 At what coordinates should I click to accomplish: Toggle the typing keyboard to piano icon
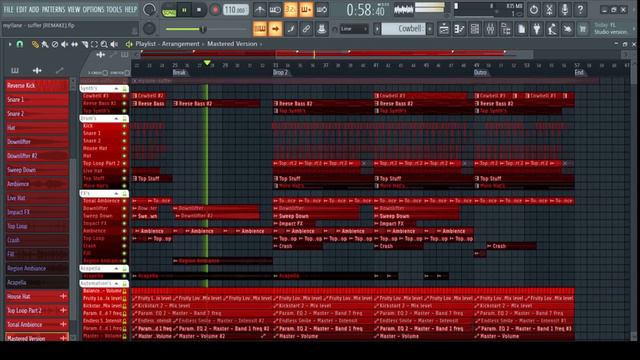[x=260, y=29]
